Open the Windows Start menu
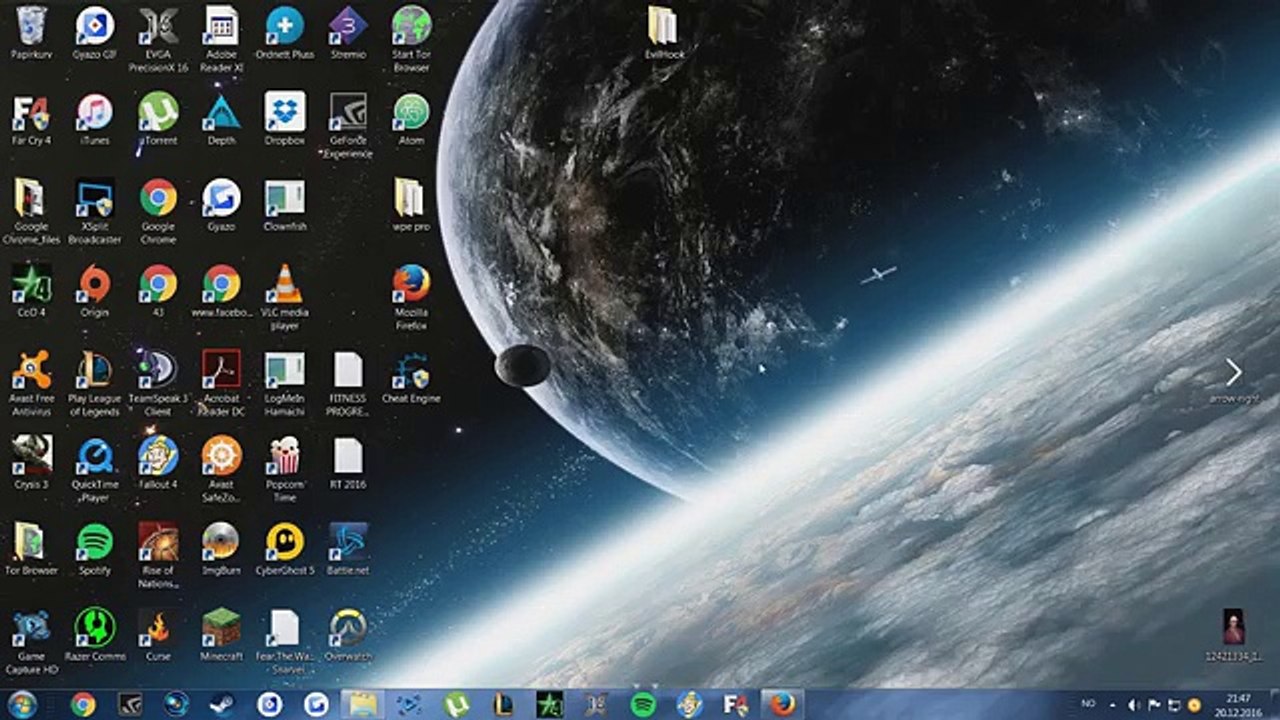The width and height of the screenshot is (1280, 720). point(22,705)
